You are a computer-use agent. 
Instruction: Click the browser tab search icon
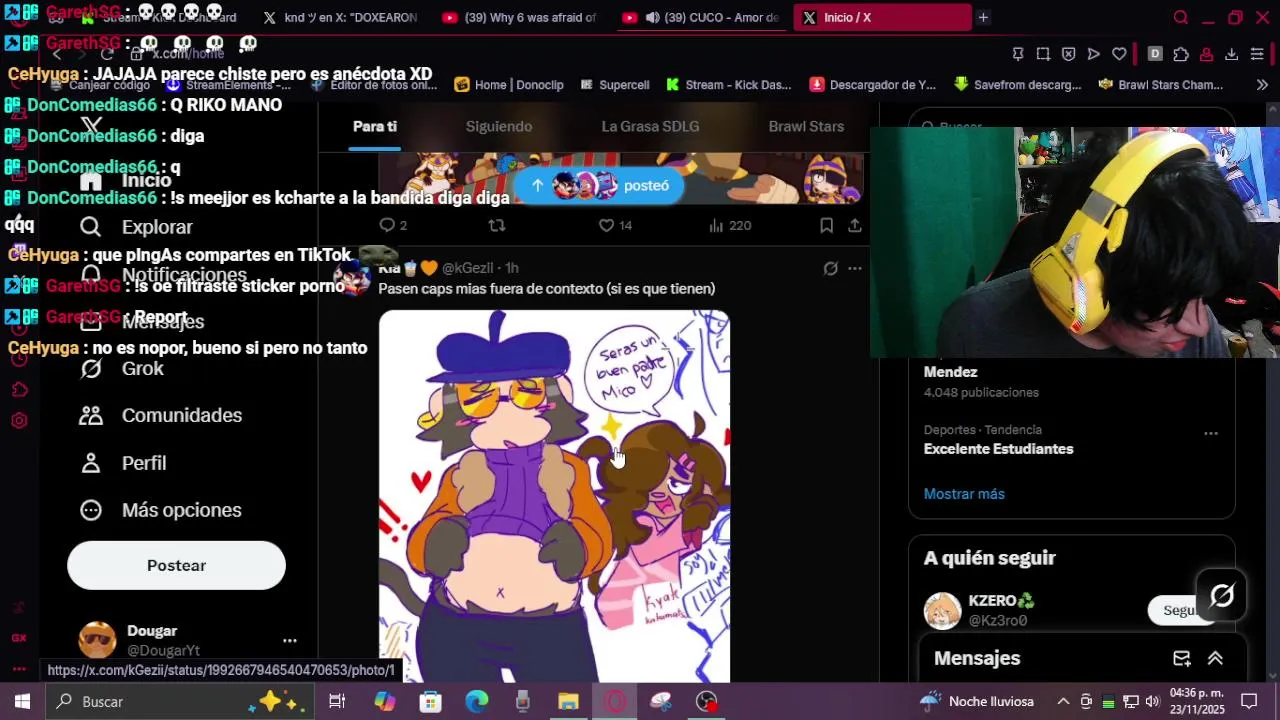pos(1181,17)
